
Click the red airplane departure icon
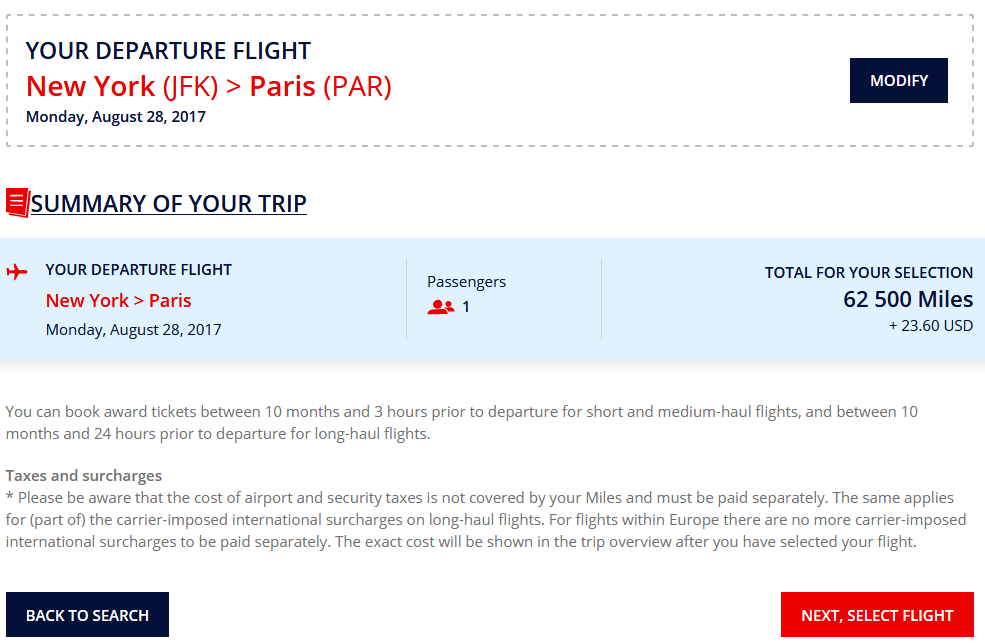pos(17,272)
